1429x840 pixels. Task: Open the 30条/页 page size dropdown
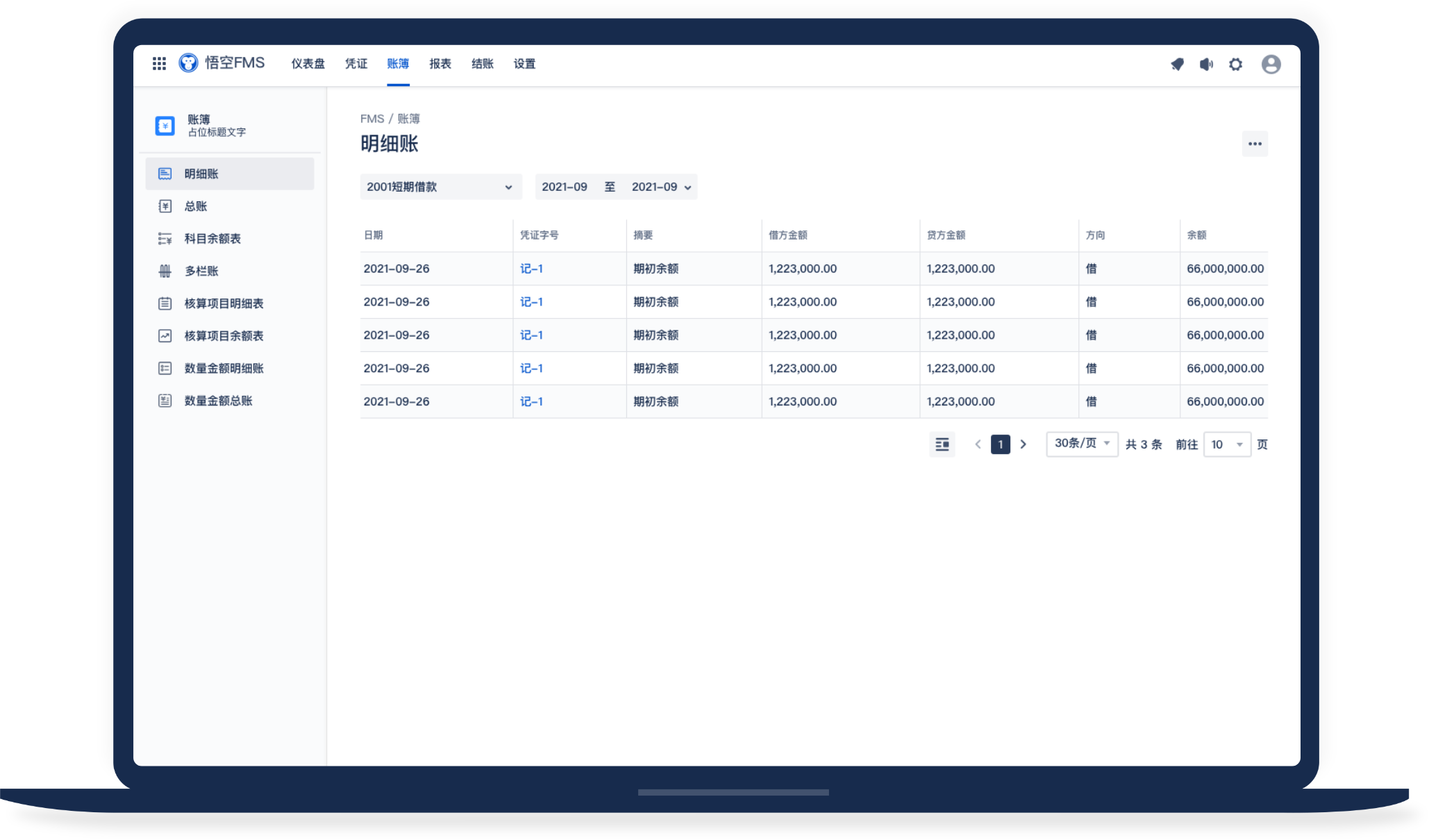click(1081, 444)
